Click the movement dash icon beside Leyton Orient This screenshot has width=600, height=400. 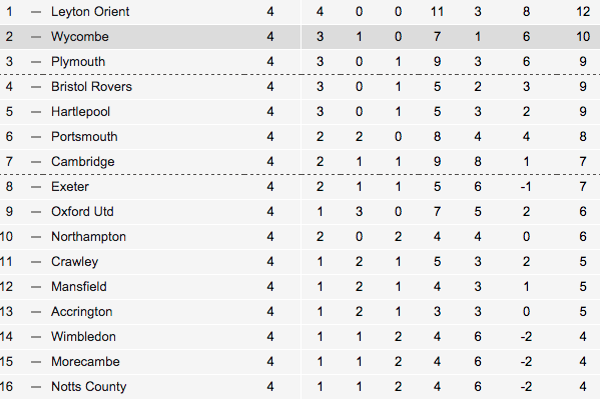(36, 12)
